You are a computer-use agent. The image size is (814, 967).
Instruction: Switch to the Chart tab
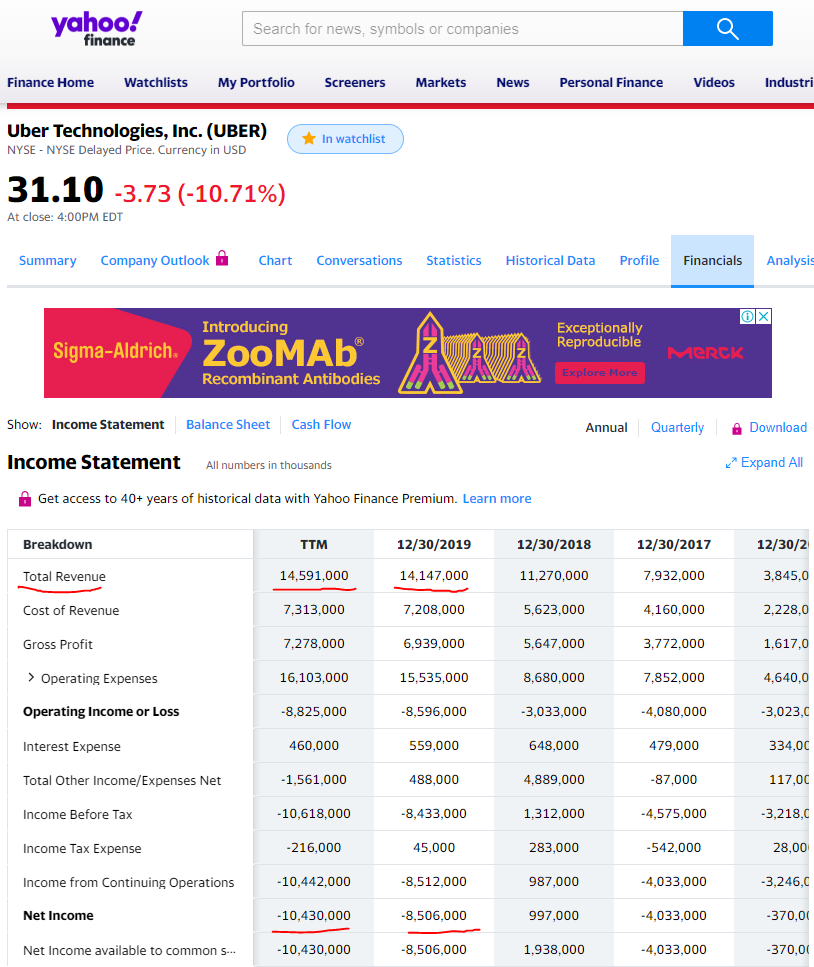[275, 260]
